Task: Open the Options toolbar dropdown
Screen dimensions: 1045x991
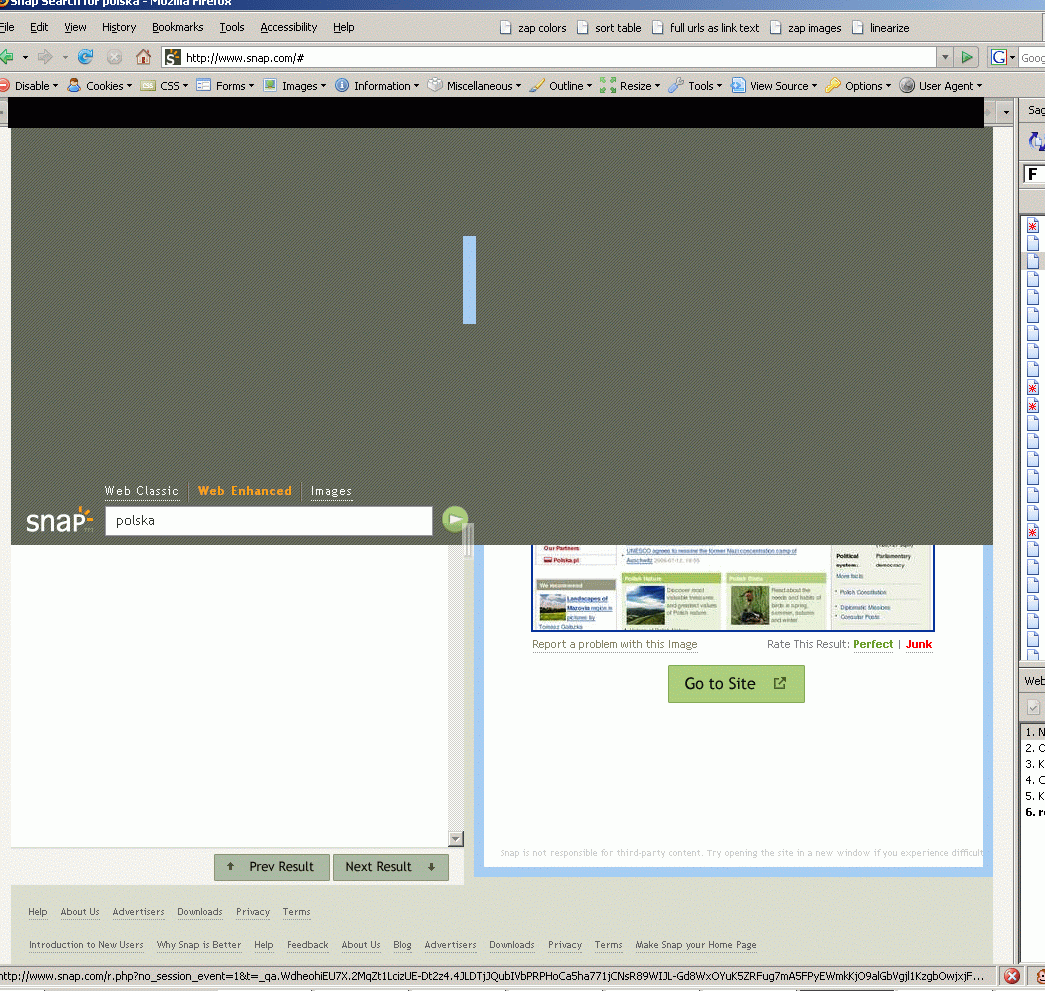Action: 858,86
